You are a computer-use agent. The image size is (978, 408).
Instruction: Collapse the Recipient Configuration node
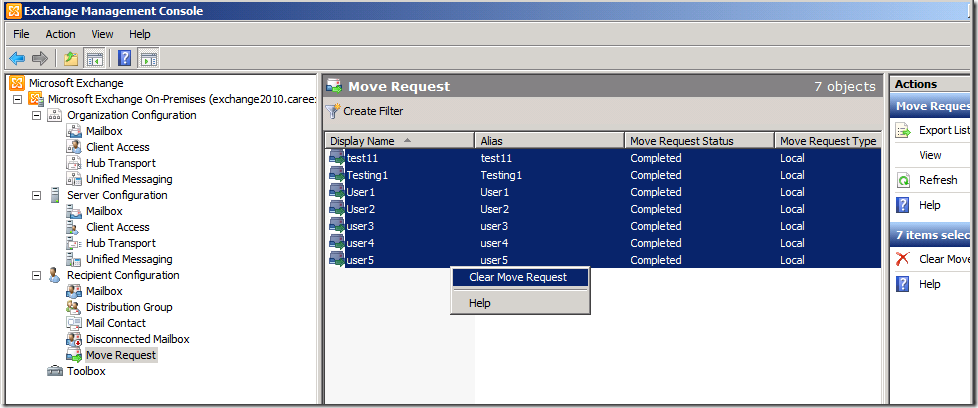click(x=36, y=275)
